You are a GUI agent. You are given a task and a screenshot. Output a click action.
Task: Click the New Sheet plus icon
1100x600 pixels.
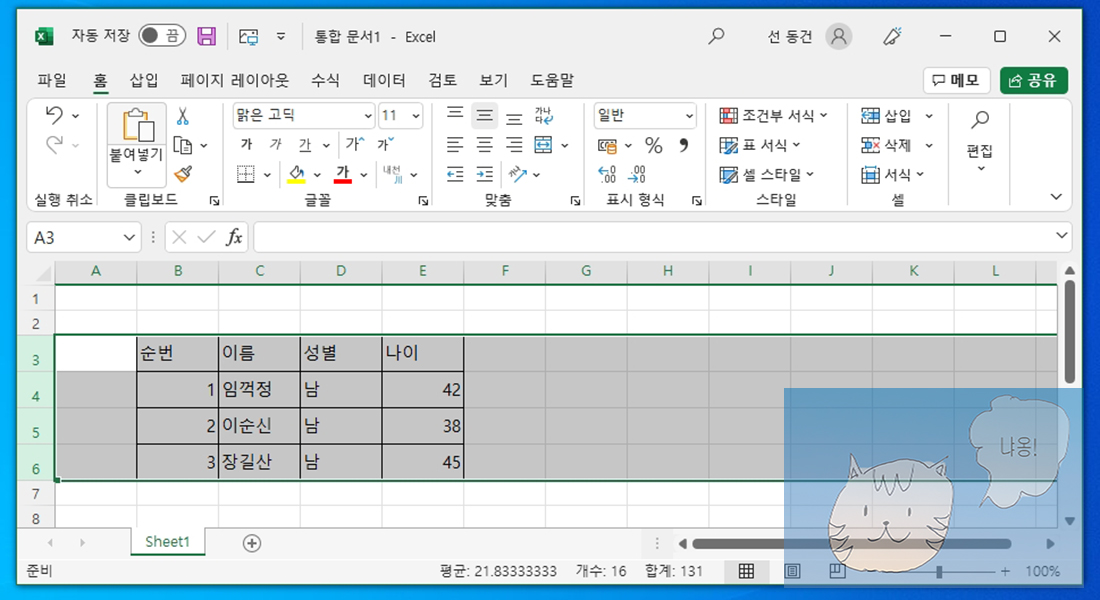click(252, 542)
